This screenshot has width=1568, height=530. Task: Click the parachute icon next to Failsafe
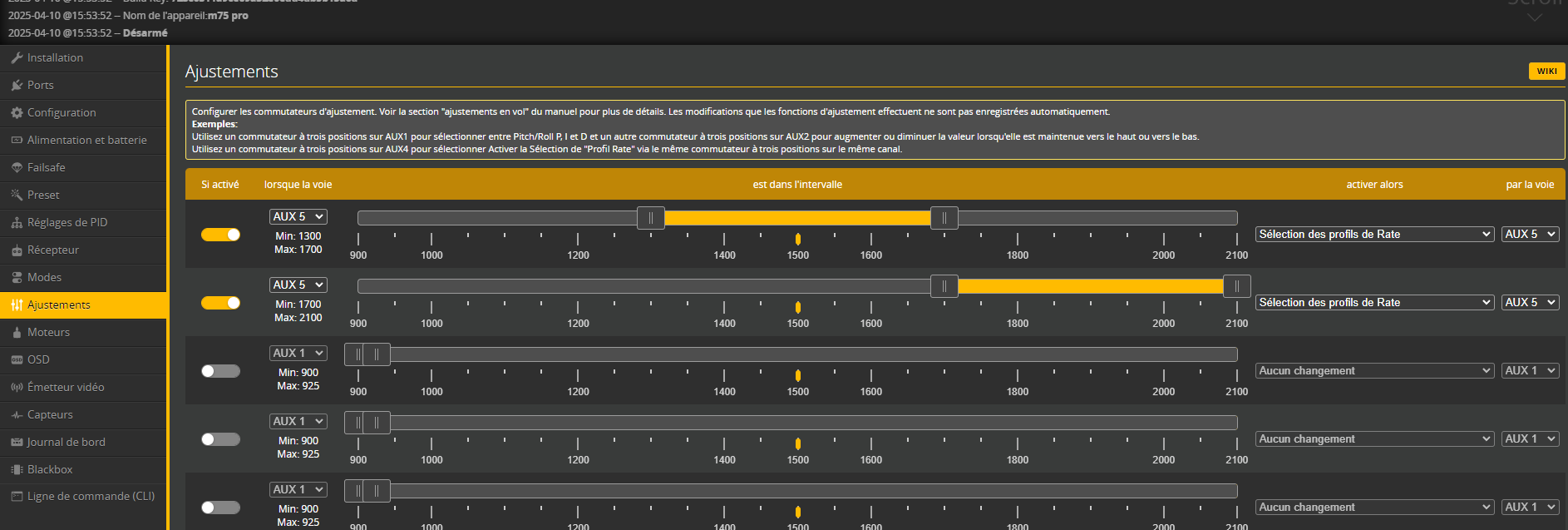coord(17,168)
